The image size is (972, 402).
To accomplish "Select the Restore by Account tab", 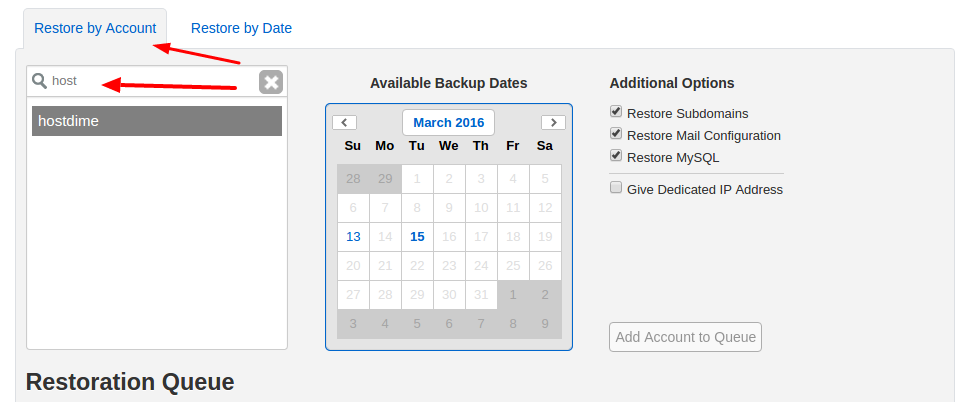I will coord(95,28).
